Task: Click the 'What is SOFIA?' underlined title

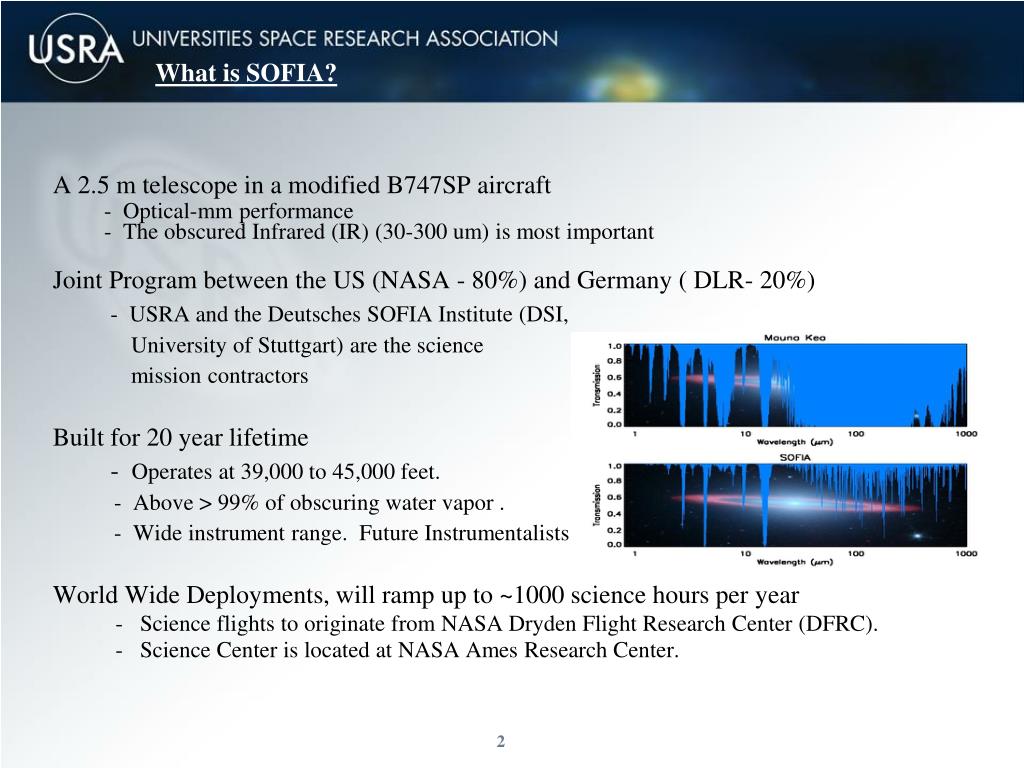Action: [x=246, y=72]
